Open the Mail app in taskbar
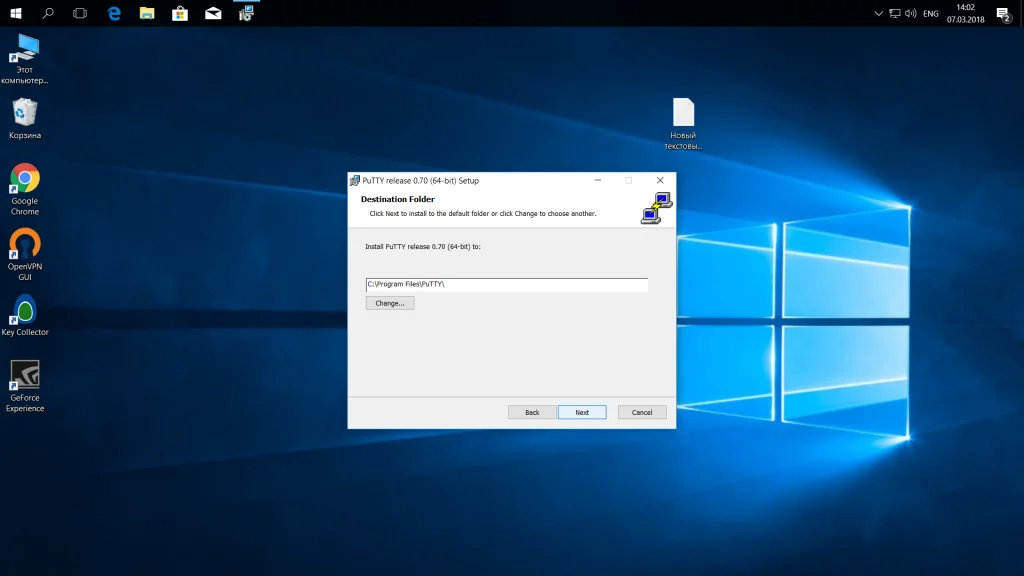Screen dimensions: 1024x576 (x=213, y=13)
